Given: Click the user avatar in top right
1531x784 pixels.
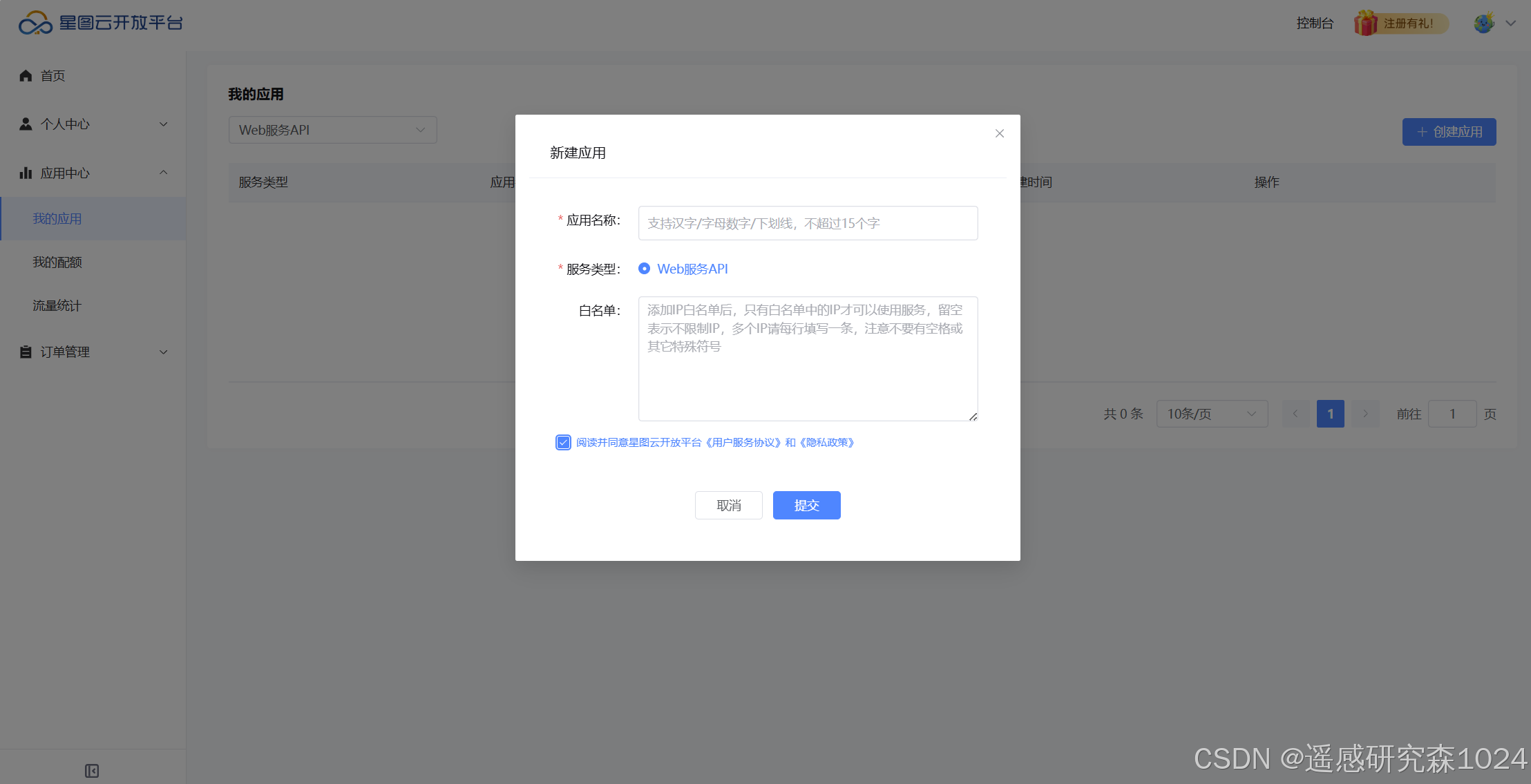Looking at the screenshot, I should (x=1483, y=23).
